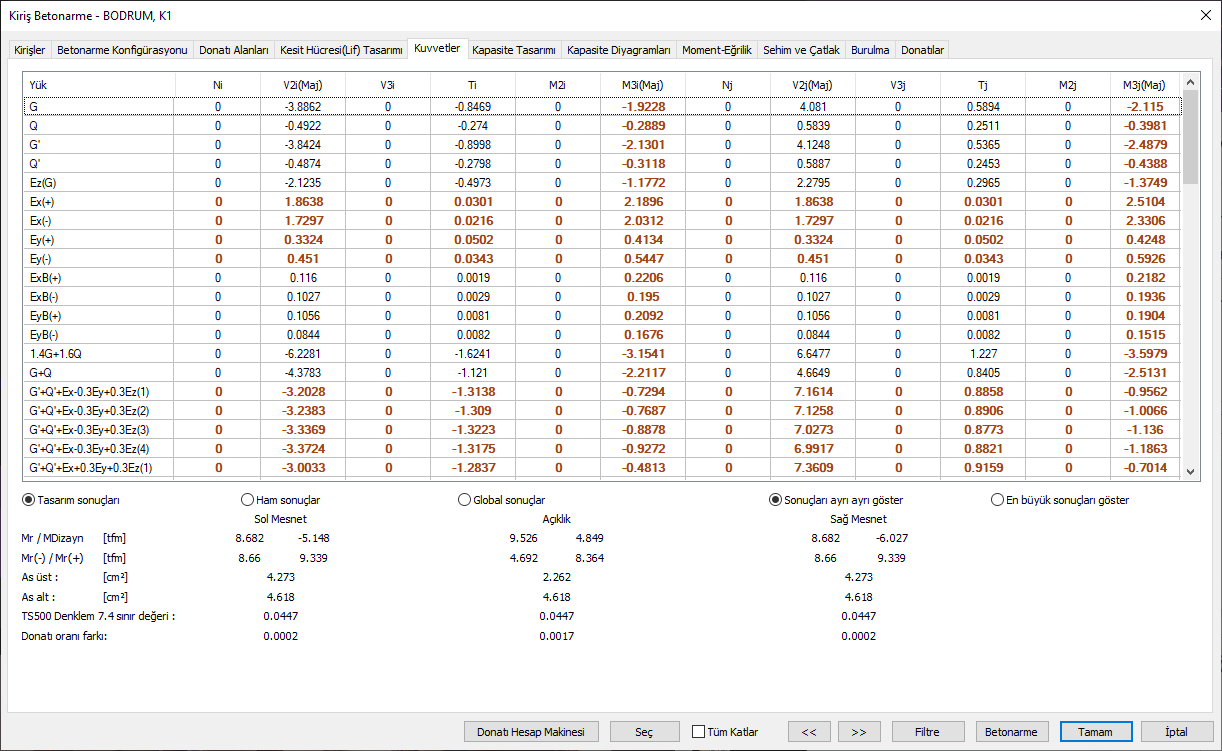This screenshot has width=1222, height=751.
Task: Switch to the Kirişler tab
Action: (x=29, y=50)
